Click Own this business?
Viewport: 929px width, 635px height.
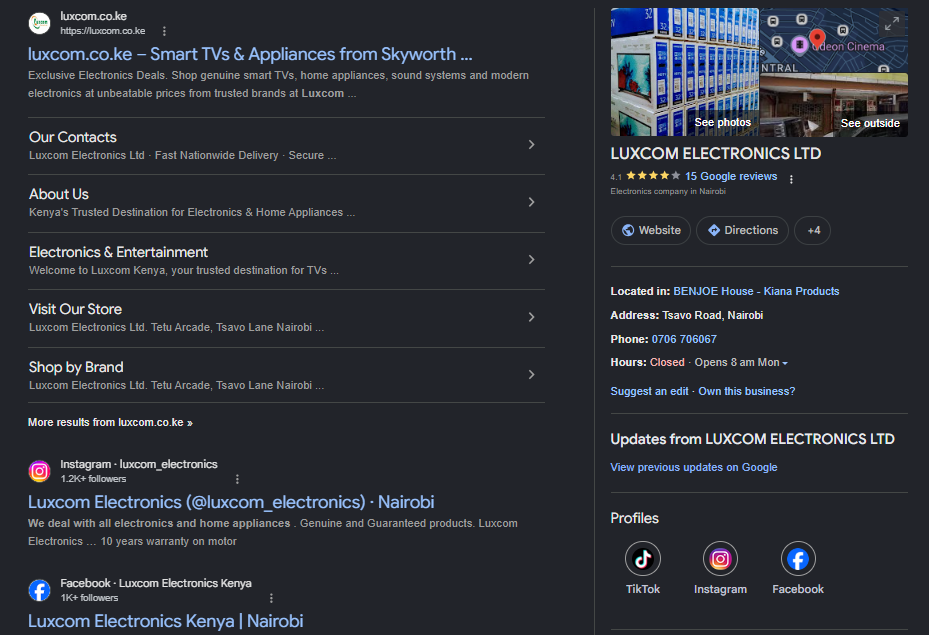[747, 392]
